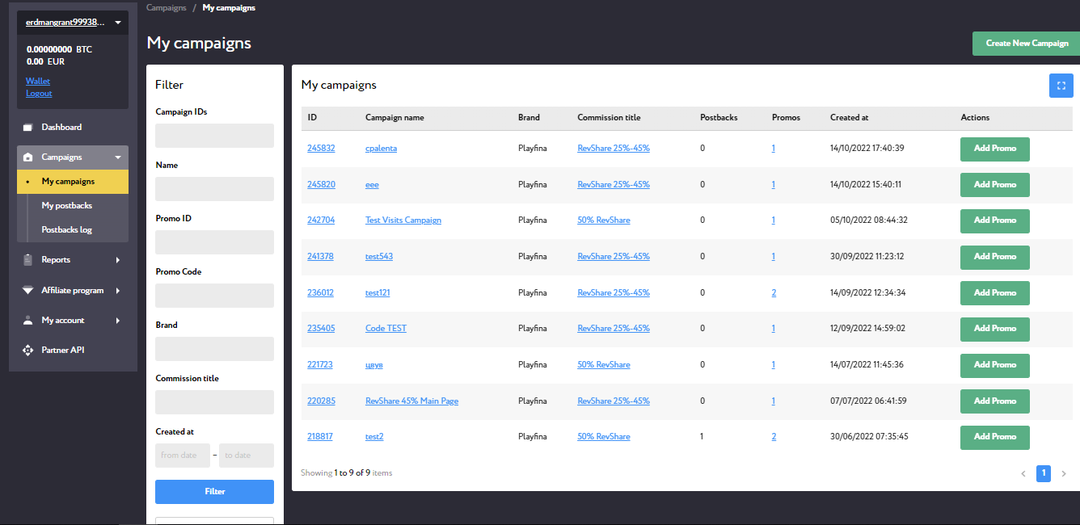Click the from date field

[x=183, y=455]
